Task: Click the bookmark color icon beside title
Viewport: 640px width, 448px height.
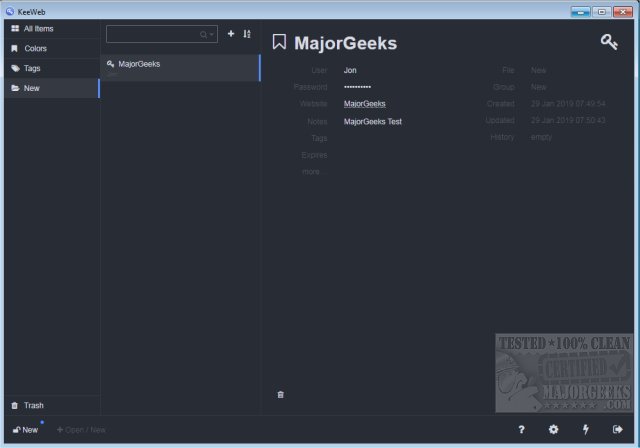Action: click(279, 42)
